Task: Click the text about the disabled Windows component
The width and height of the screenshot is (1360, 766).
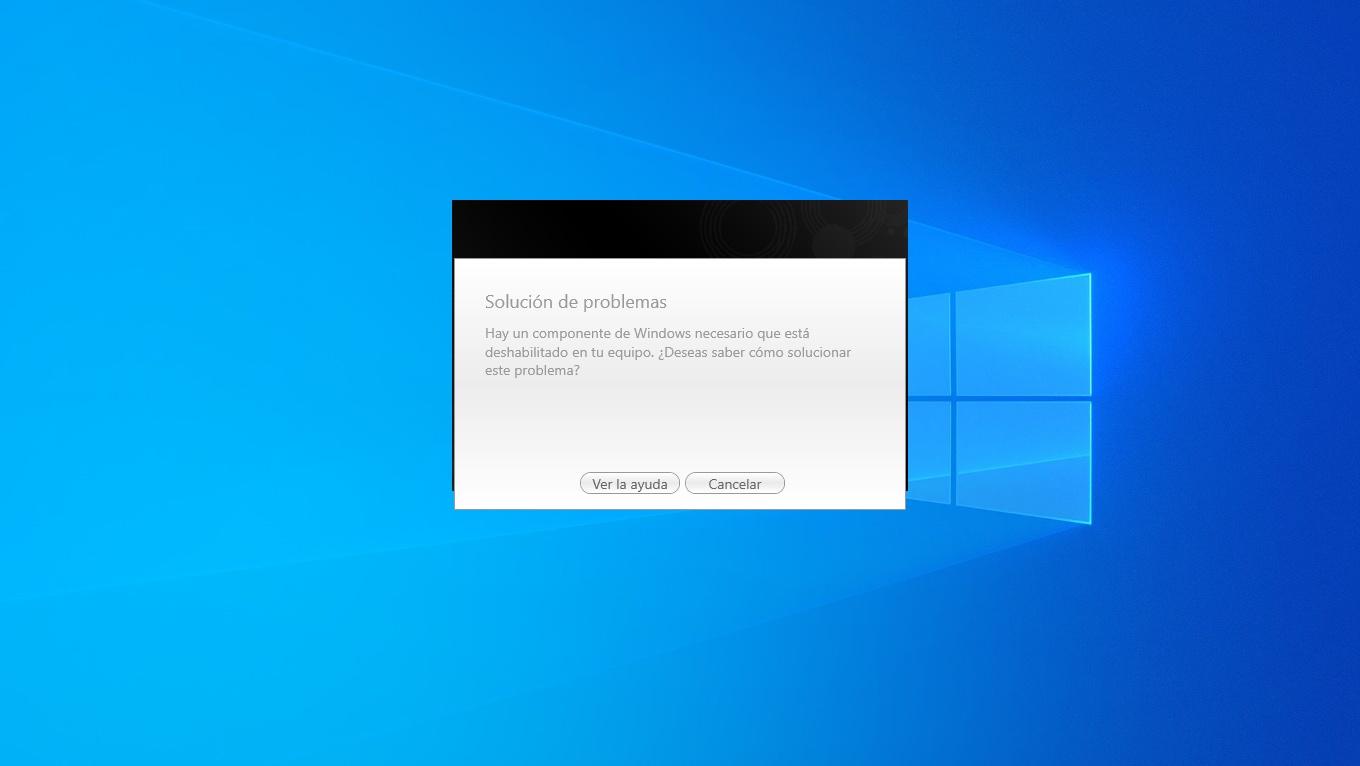Action: pyautogui.click(x=668, y=352)
